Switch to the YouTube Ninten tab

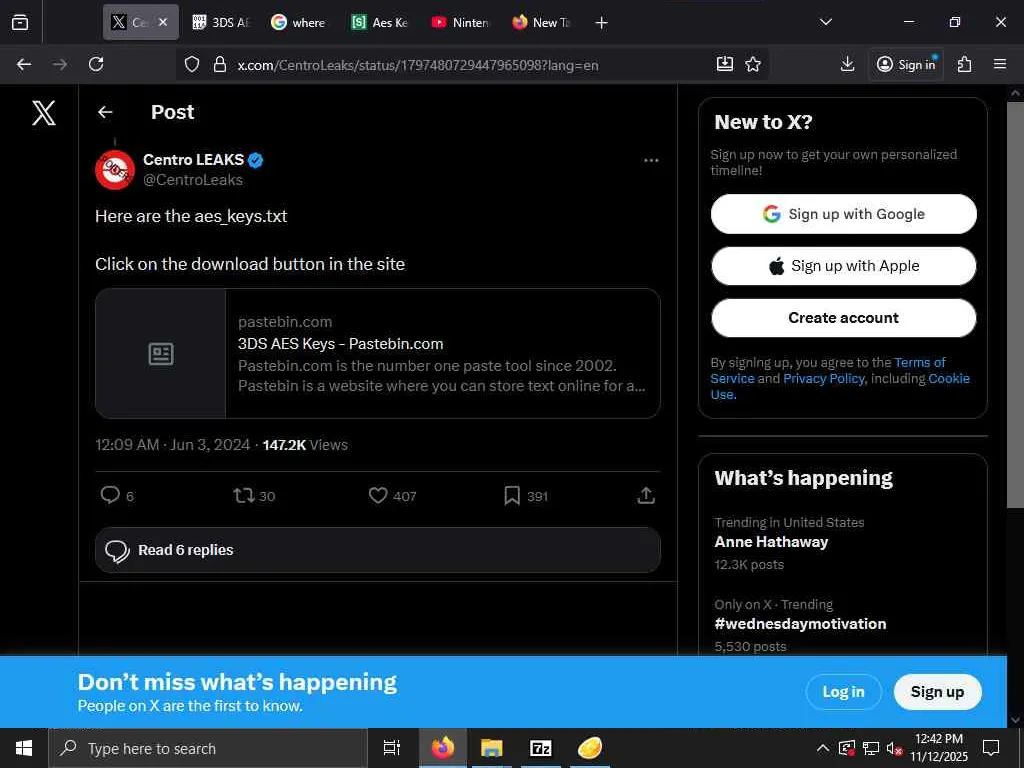click(x=461, y=22)
